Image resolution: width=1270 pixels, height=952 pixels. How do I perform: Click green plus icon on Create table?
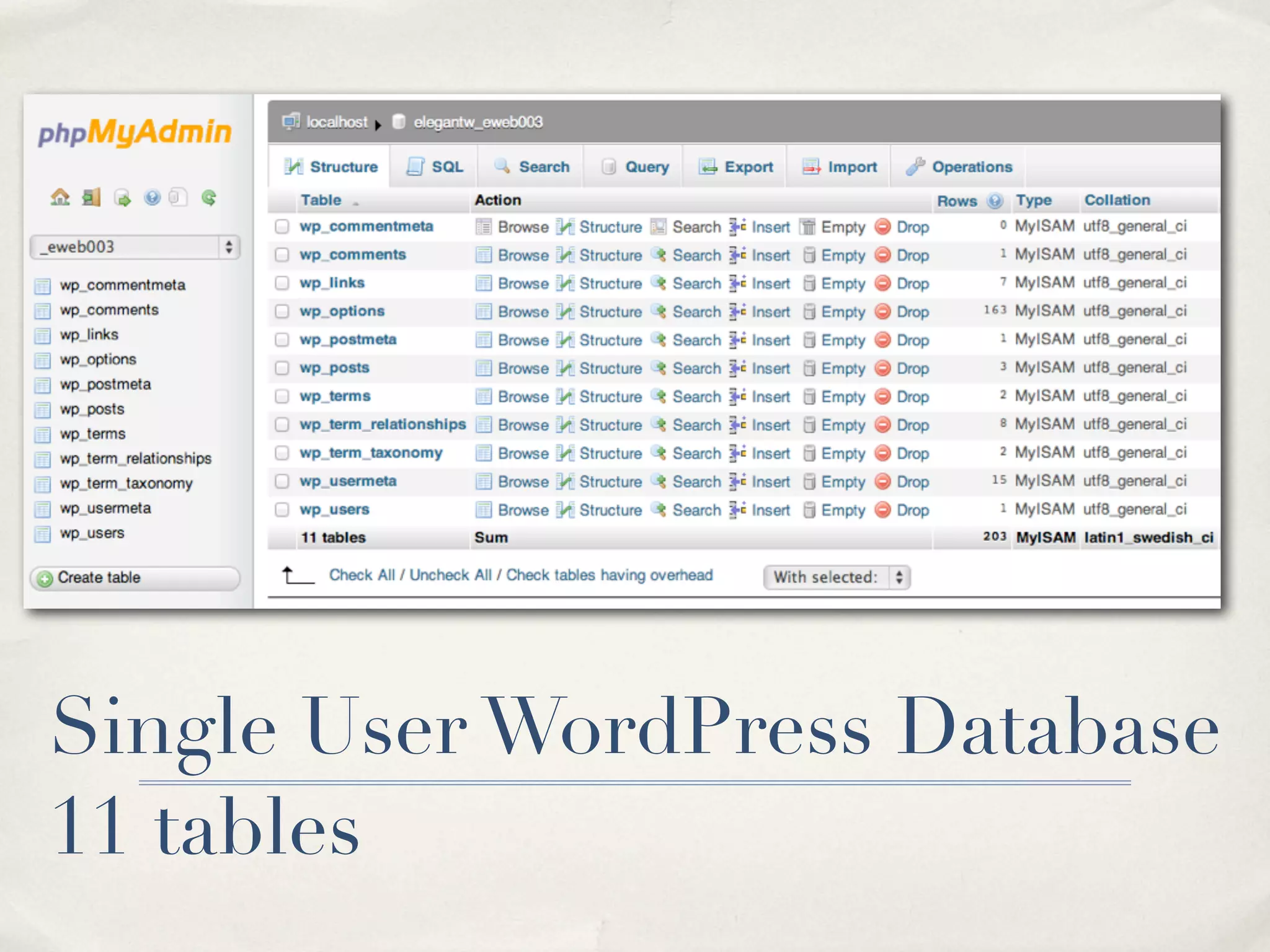[45, 579]
